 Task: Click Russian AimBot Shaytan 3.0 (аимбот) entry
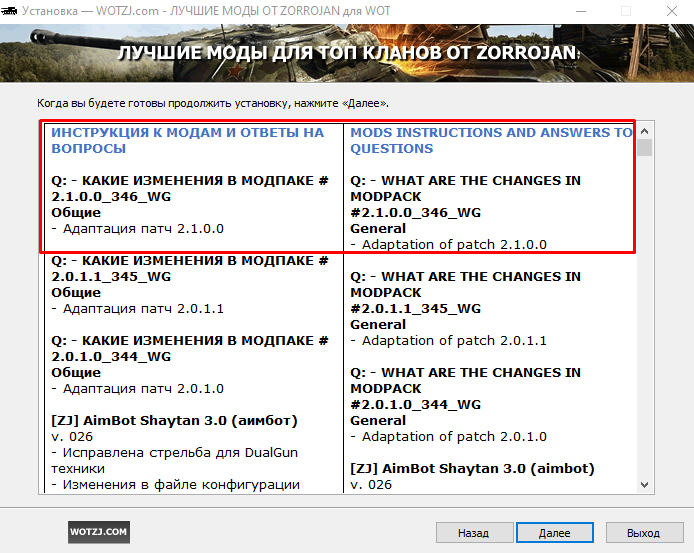175,420
